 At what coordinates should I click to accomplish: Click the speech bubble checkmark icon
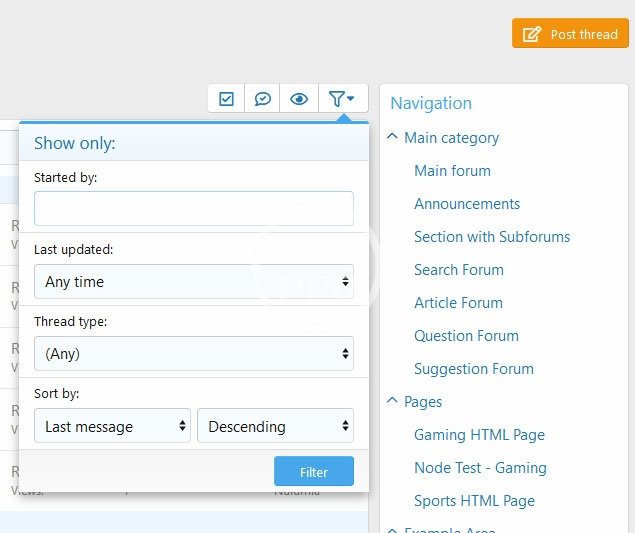coord(262,99)
